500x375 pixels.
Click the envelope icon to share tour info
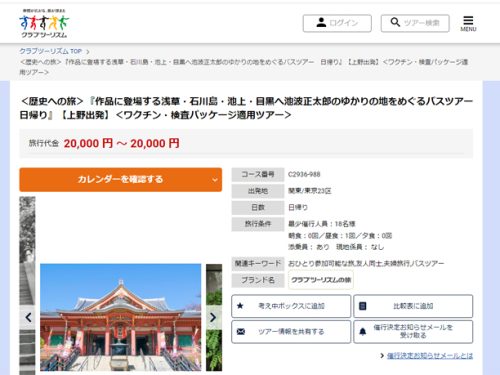point(240,331)
